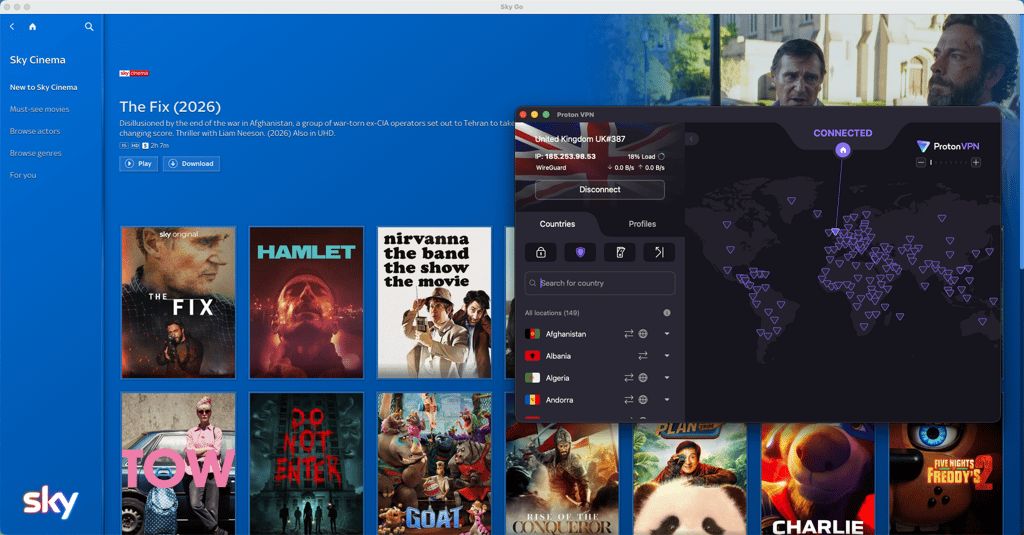The height and width of the screenshot is (535, 1024).
Task: Play The Fix (2026)
Action: pos(138,163)
